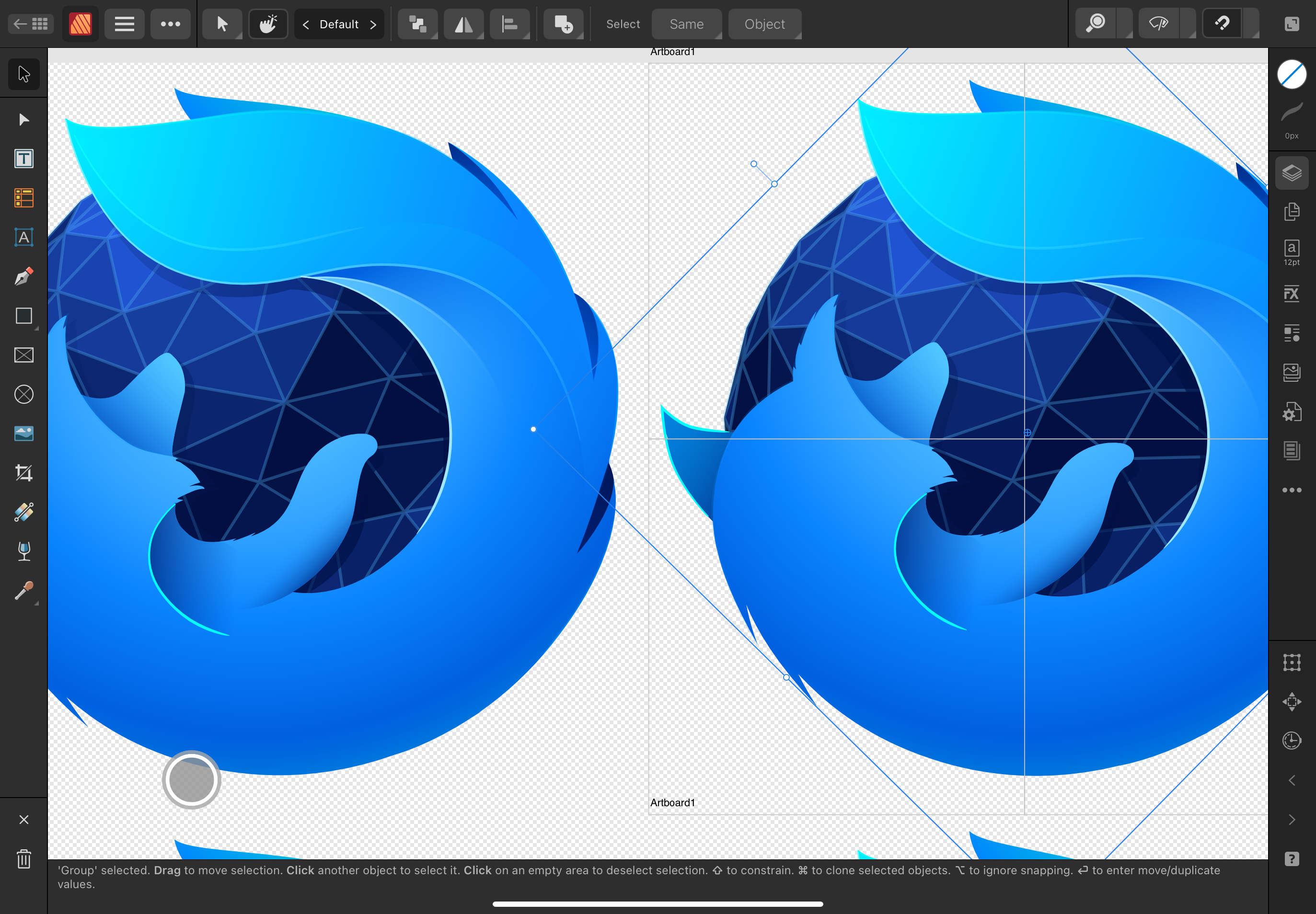Toggle snapping magnet icon
This screenshot has height=914, width=1316.
pos(1222,23)
